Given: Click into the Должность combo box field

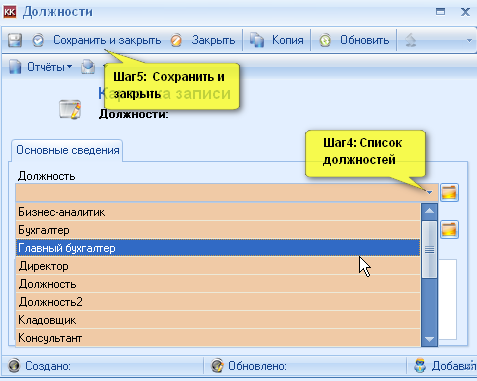Looking at the screenshot, I should (219, 192).
